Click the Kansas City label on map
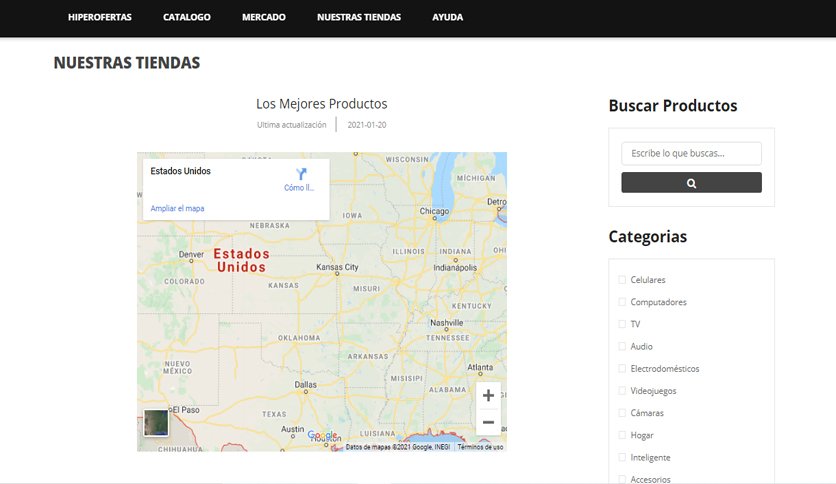This screenshot has height=484, width=836. point(337,267)
